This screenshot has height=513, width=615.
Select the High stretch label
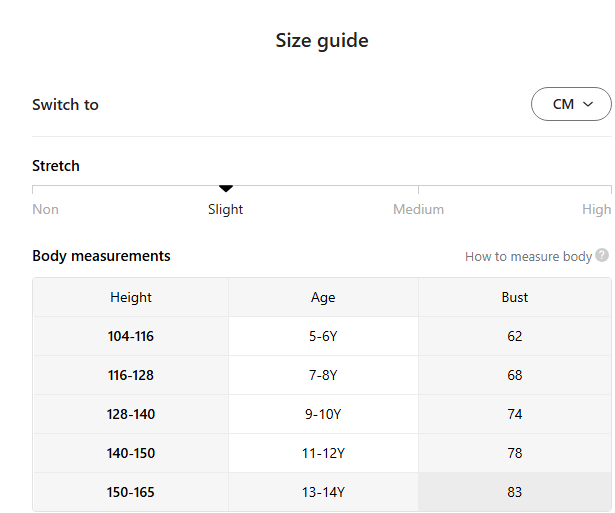(596, 209)
